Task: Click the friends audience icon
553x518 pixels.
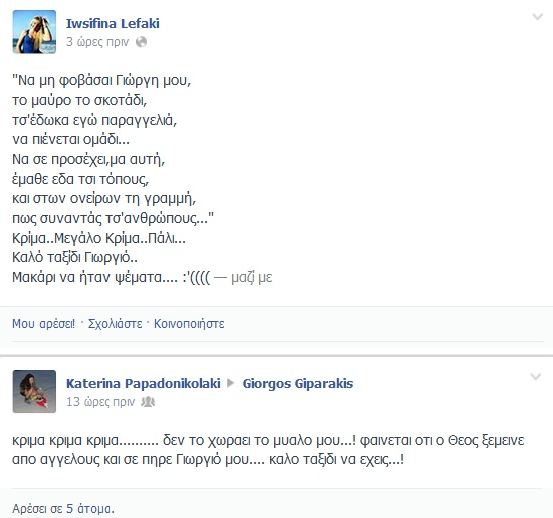Action: coord(148,402)
